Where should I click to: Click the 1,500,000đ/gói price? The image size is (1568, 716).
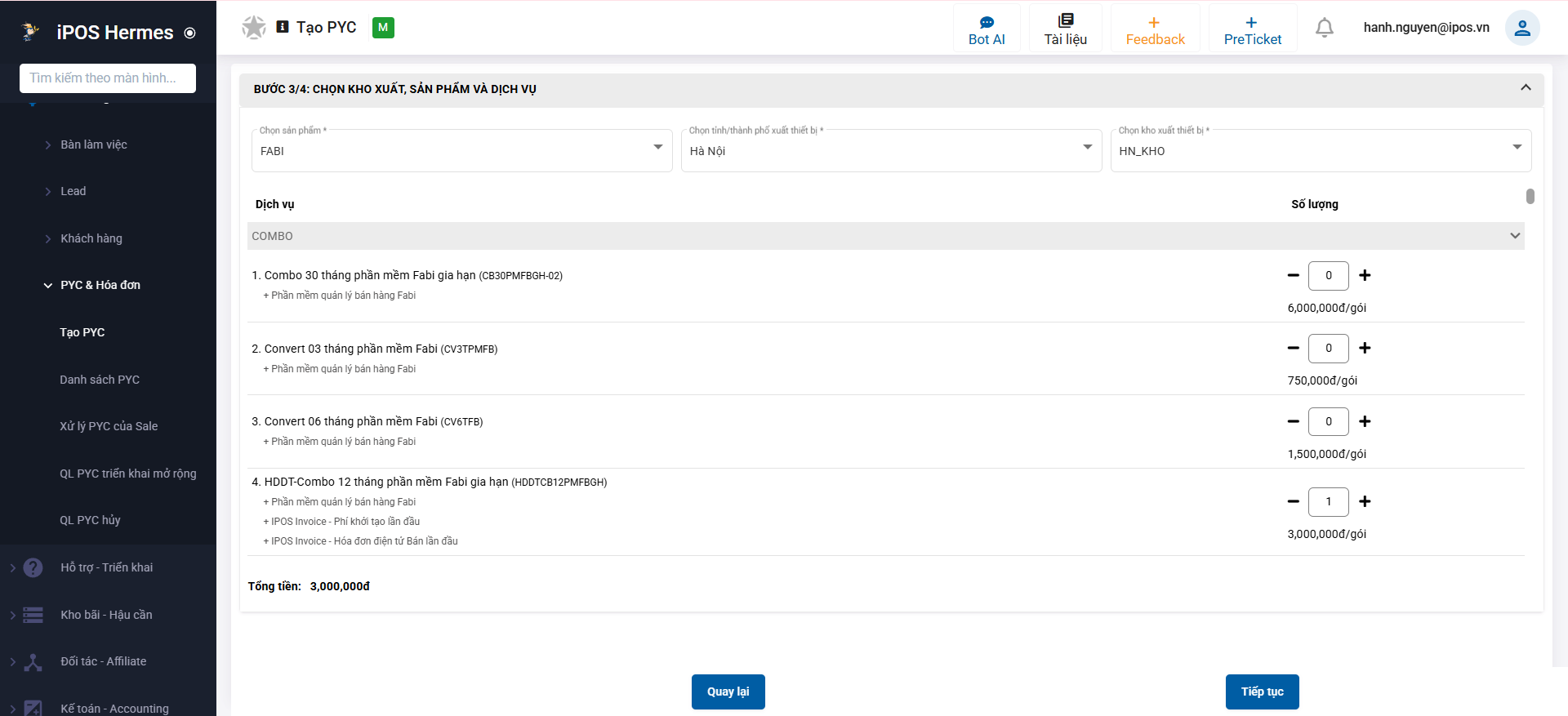coord(1327,454)
